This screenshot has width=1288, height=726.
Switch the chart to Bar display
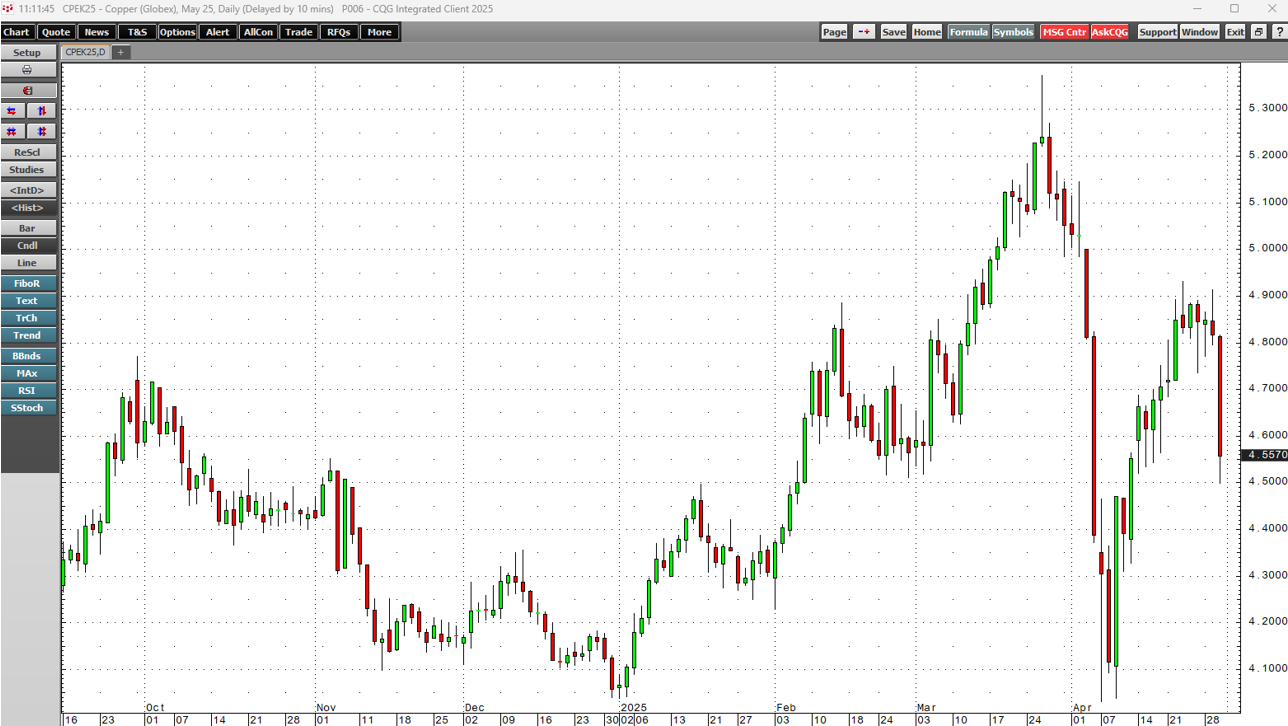coord(28,227)
